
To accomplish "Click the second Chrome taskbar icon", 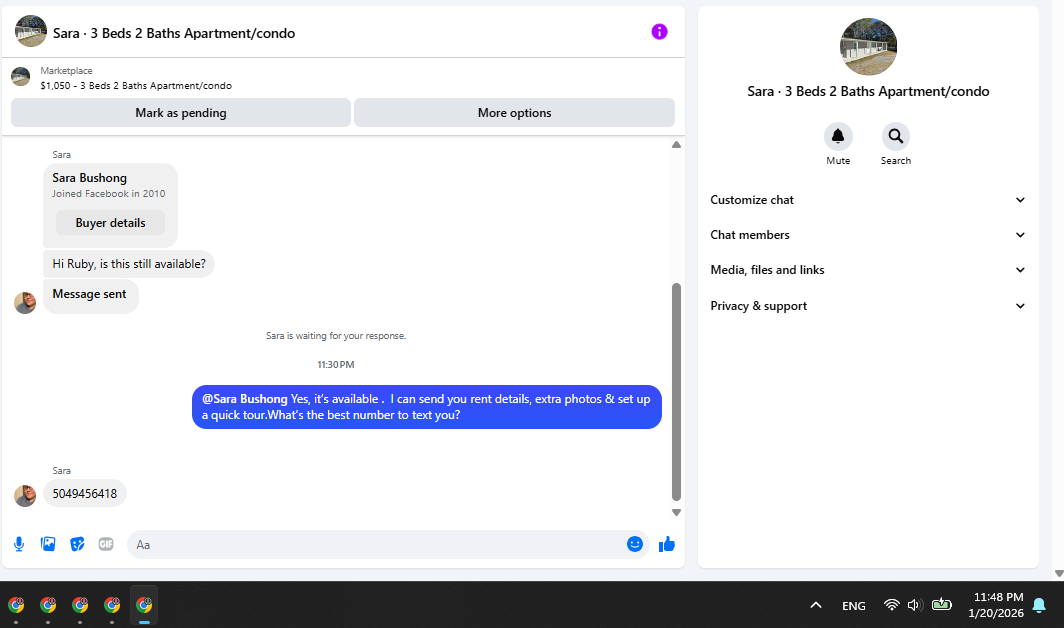I will pyautogui.click(x=48, y=604).
